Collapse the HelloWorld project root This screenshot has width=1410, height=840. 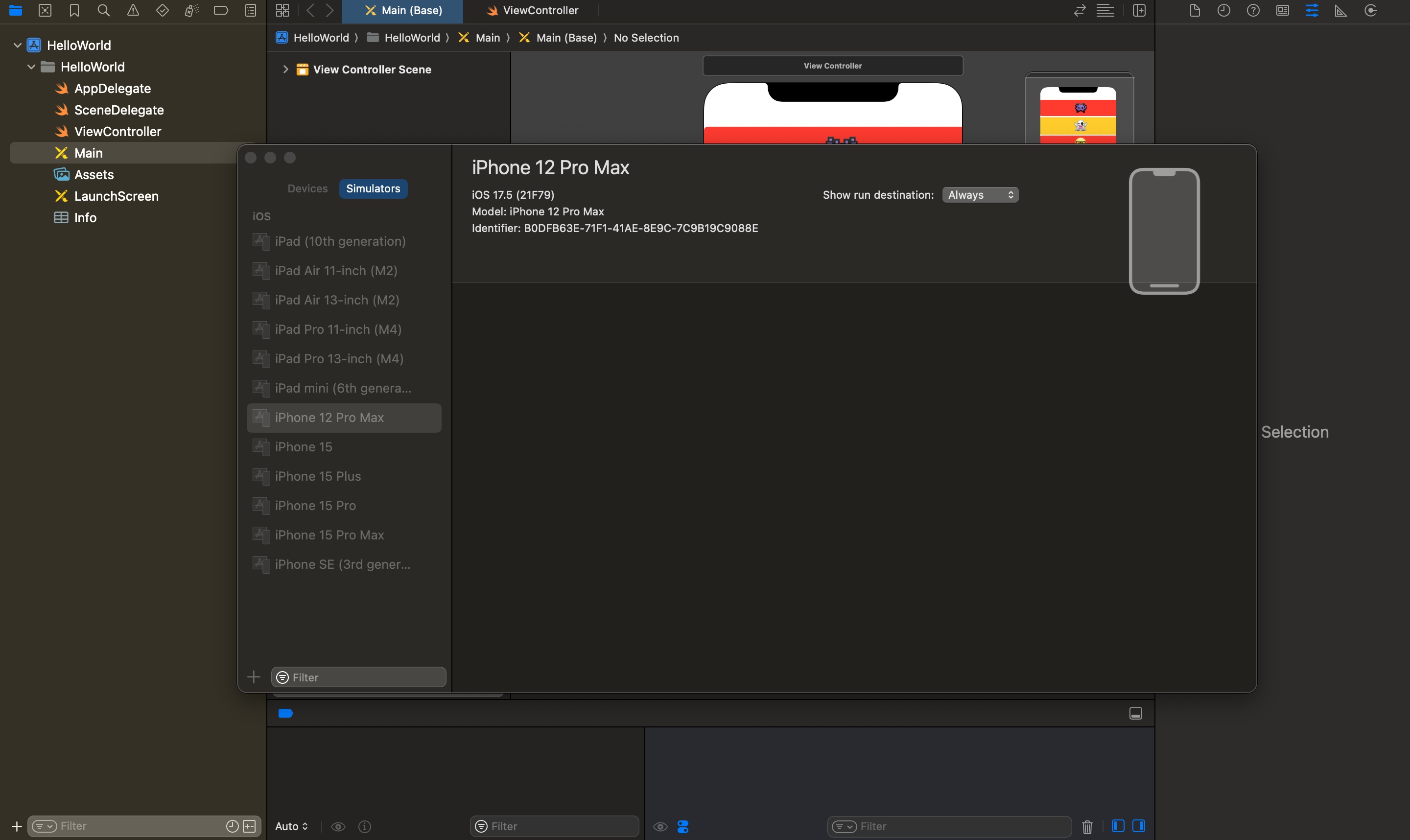pos(18,46)
